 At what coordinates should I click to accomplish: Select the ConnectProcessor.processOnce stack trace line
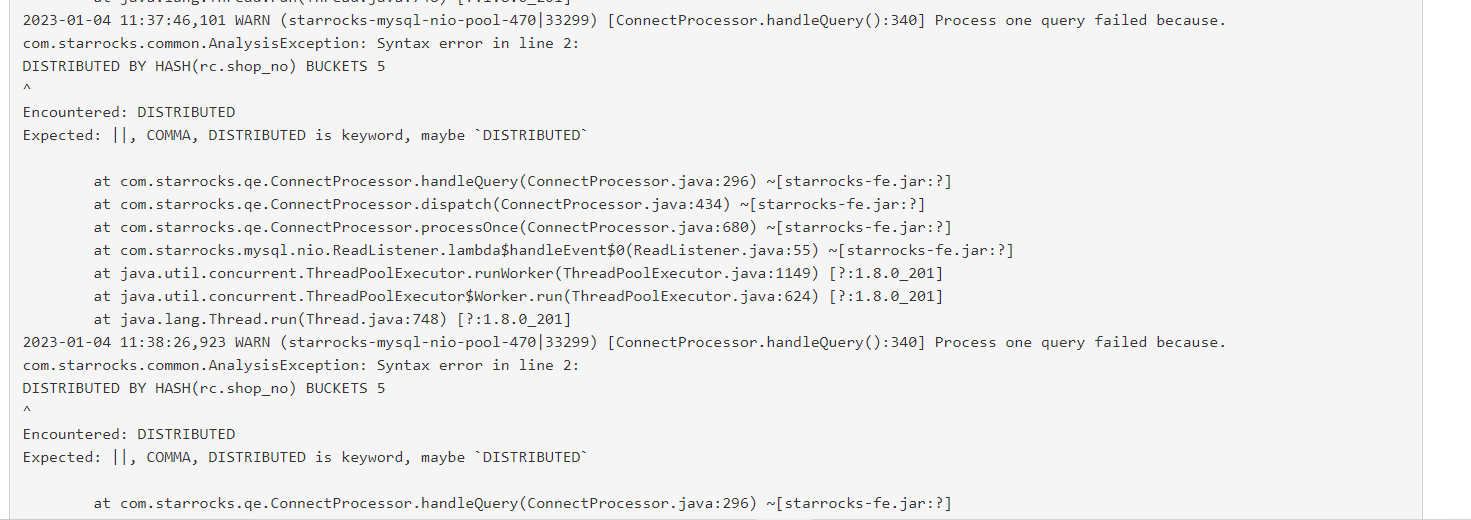(x=523, y=227)
